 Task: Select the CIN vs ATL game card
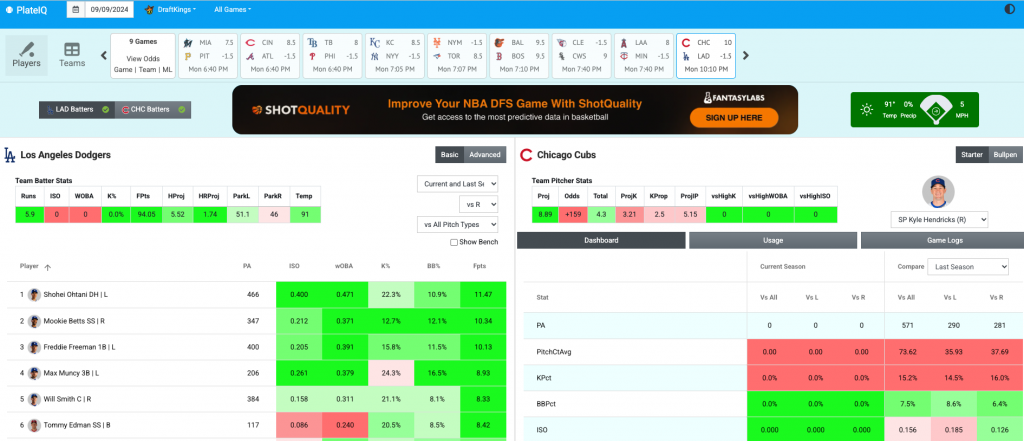[x=270, y=56]
